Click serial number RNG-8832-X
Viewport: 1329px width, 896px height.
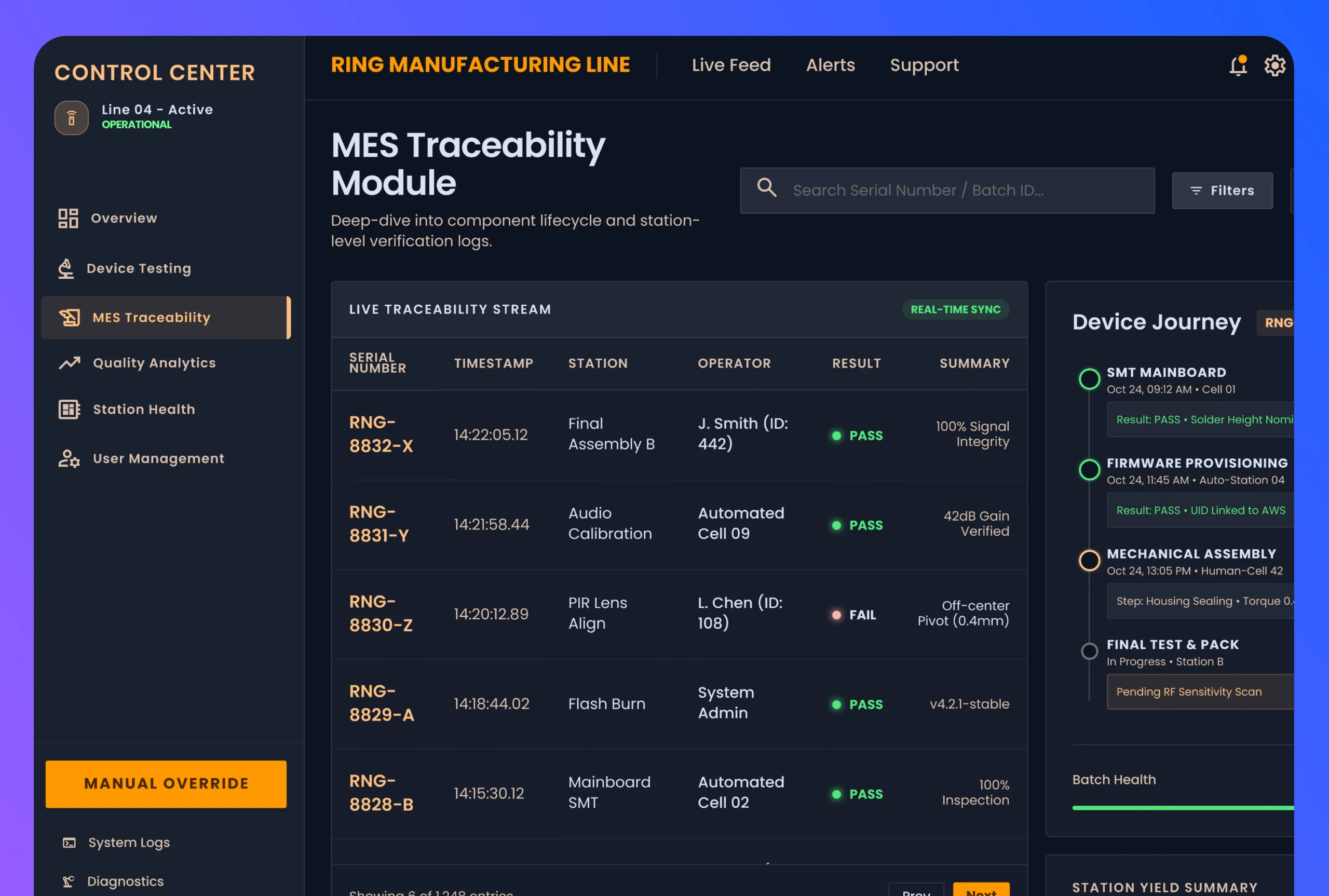click(x=381, y=435)
